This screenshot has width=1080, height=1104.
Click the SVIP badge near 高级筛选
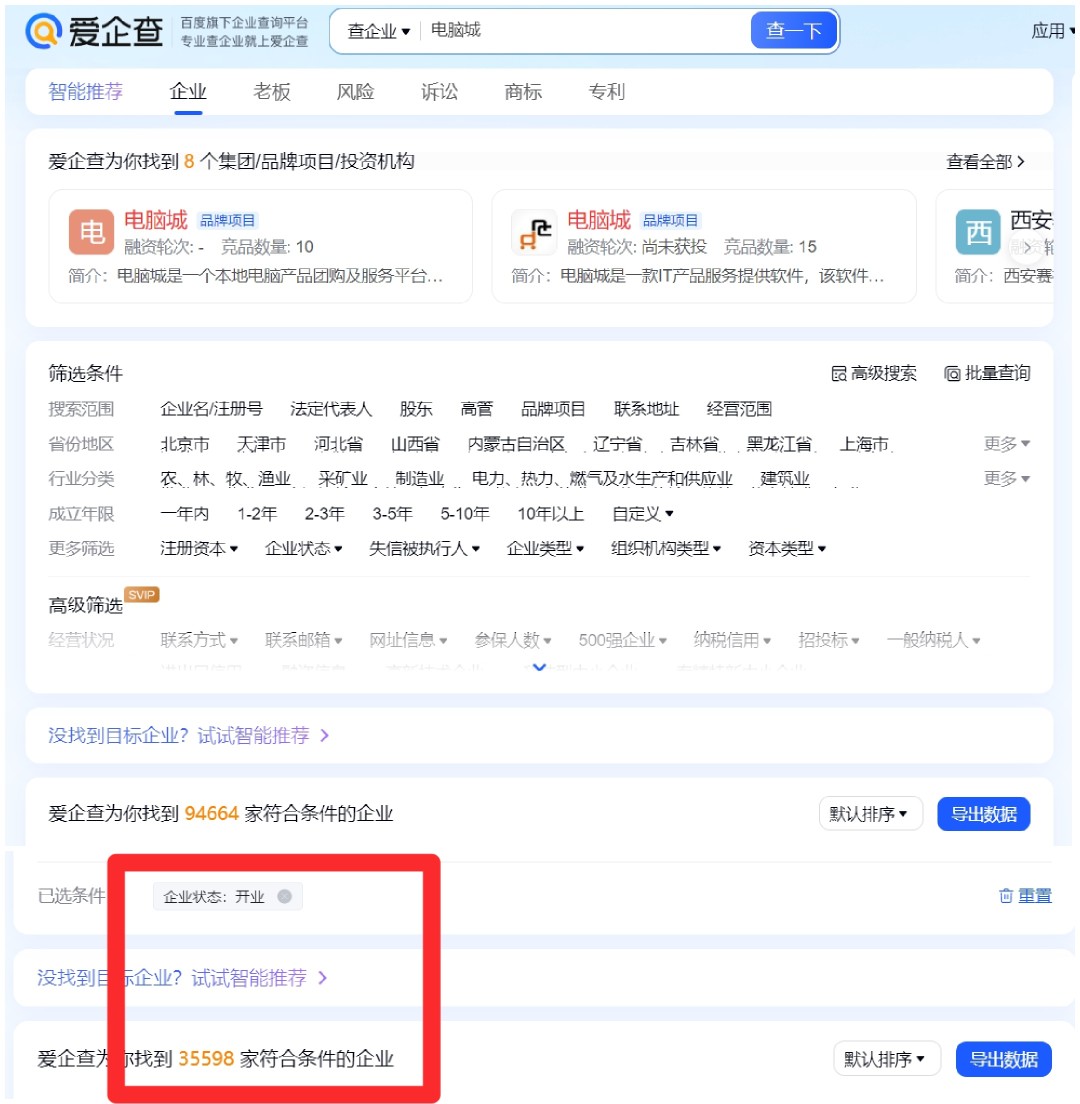click(x=142, y=595)
